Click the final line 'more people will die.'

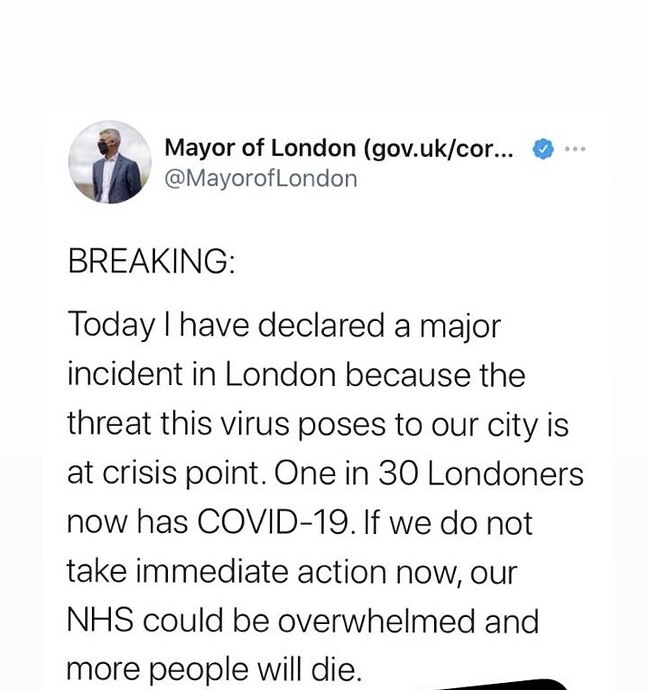pyautogui.click(x=214, y=670)
